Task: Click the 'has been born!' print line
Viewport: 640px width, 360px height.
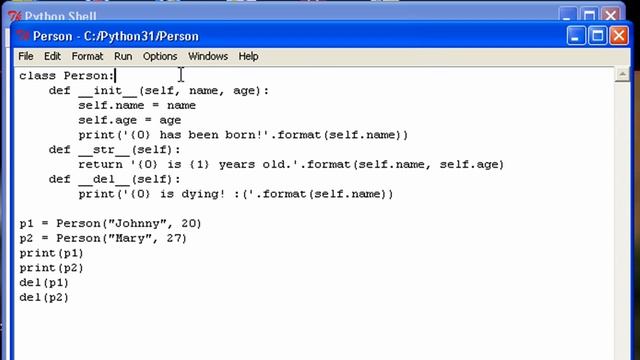Action: [243, 135]
